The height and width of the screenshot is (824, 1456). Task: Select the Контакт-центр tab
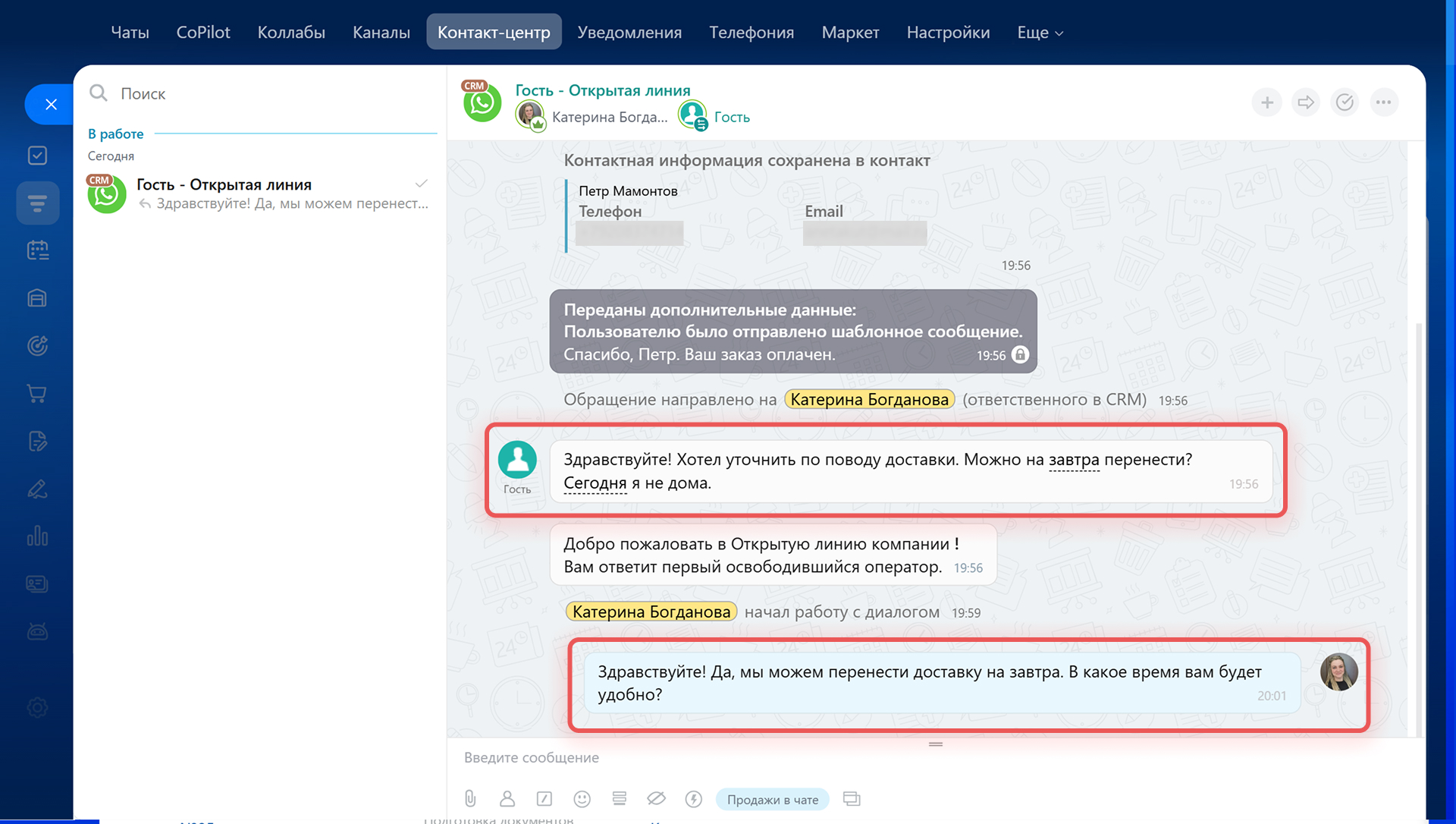pyautogui.click(x=494, y=32)
